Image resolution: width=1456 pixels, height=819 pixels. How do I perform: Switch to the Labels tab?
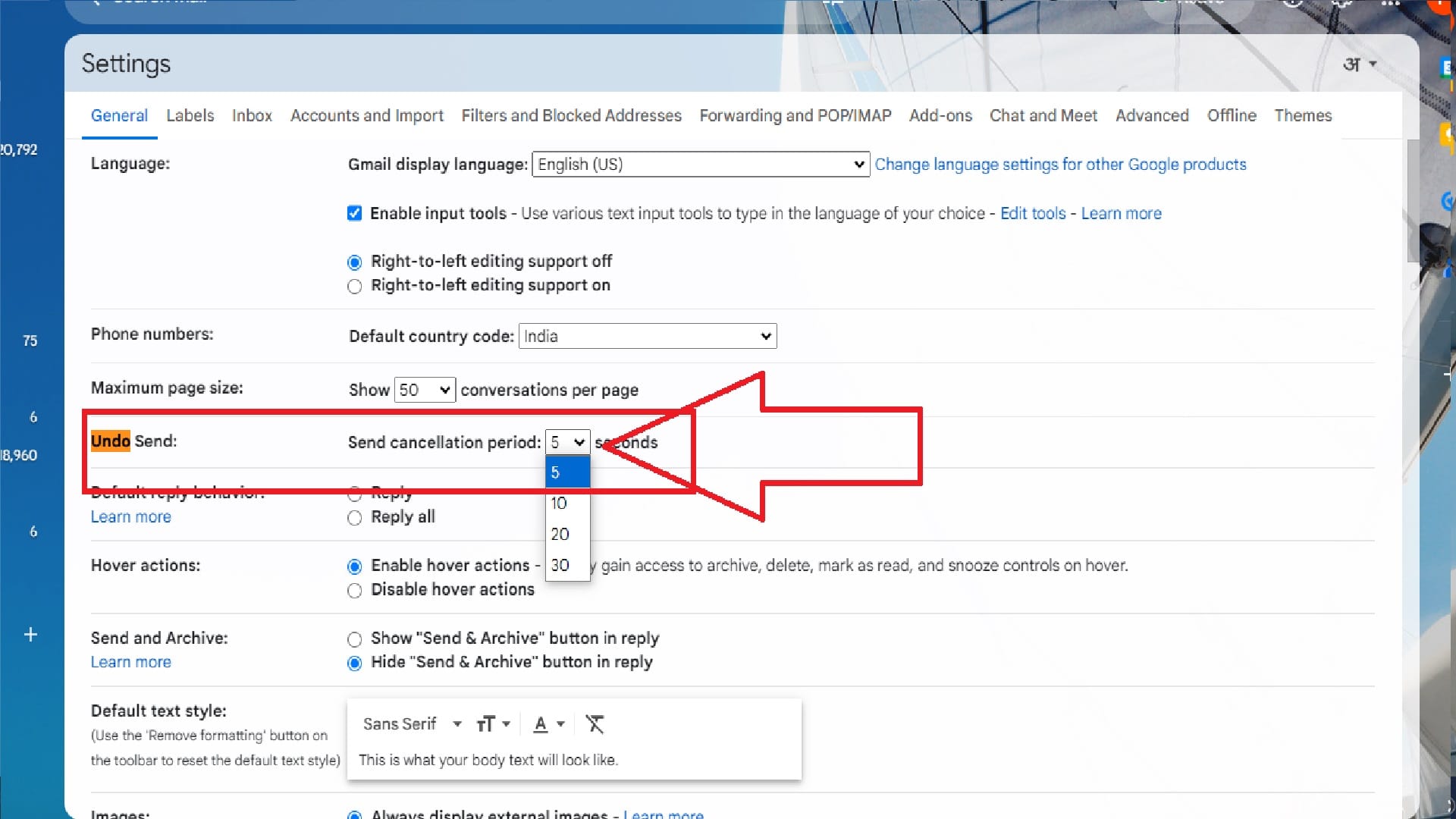(x=190, y=115)
